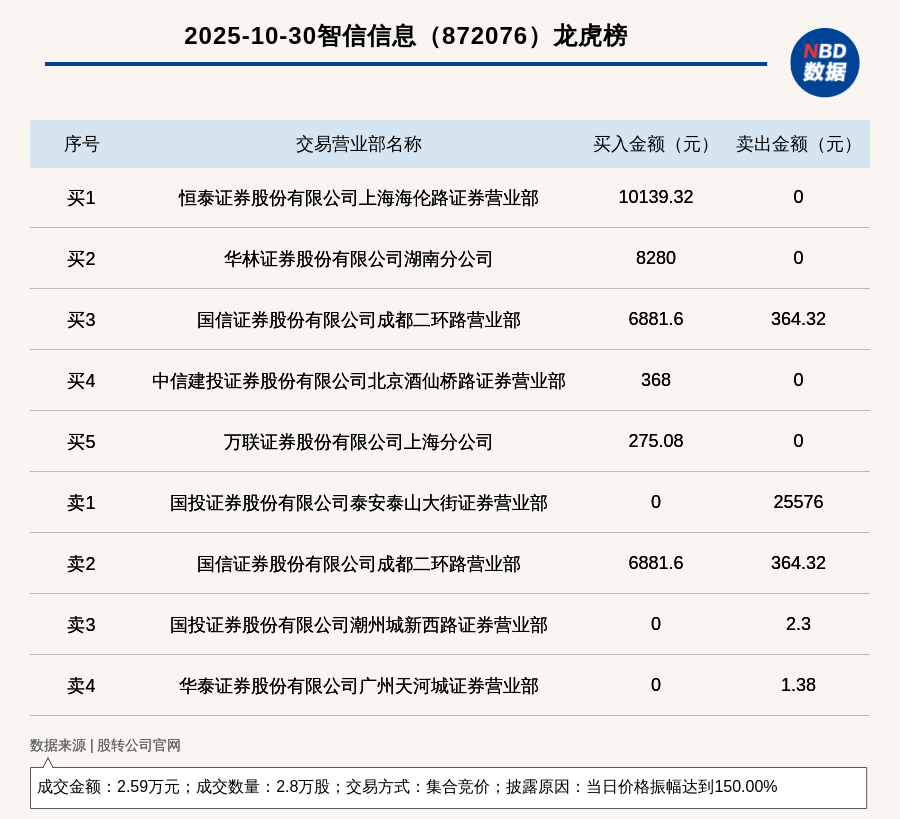This screenshot has height=819, width=900.
Task: Select the 序号 column header
Action: [x=81, y=144]
